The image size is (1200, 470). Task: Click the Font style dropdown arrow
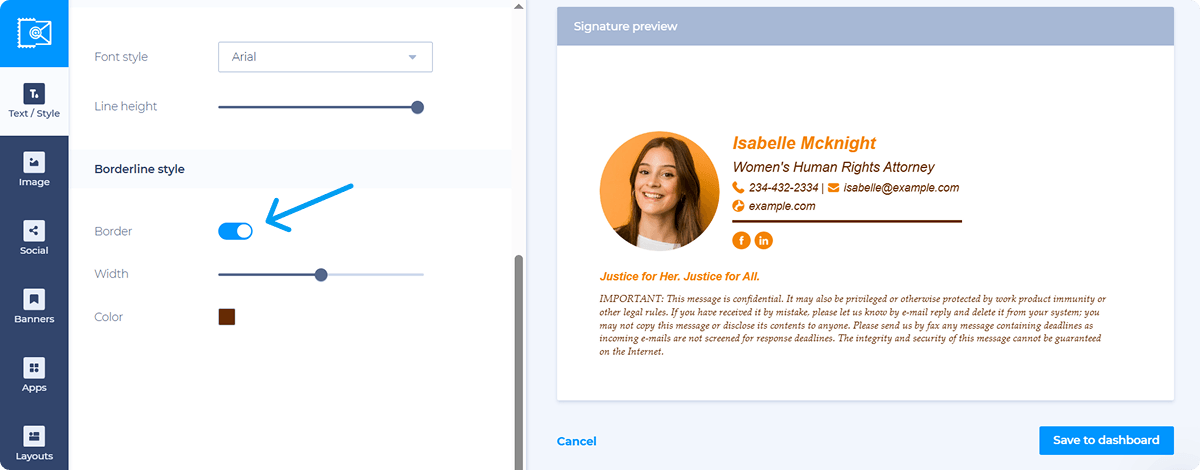[x=412, y=57]
